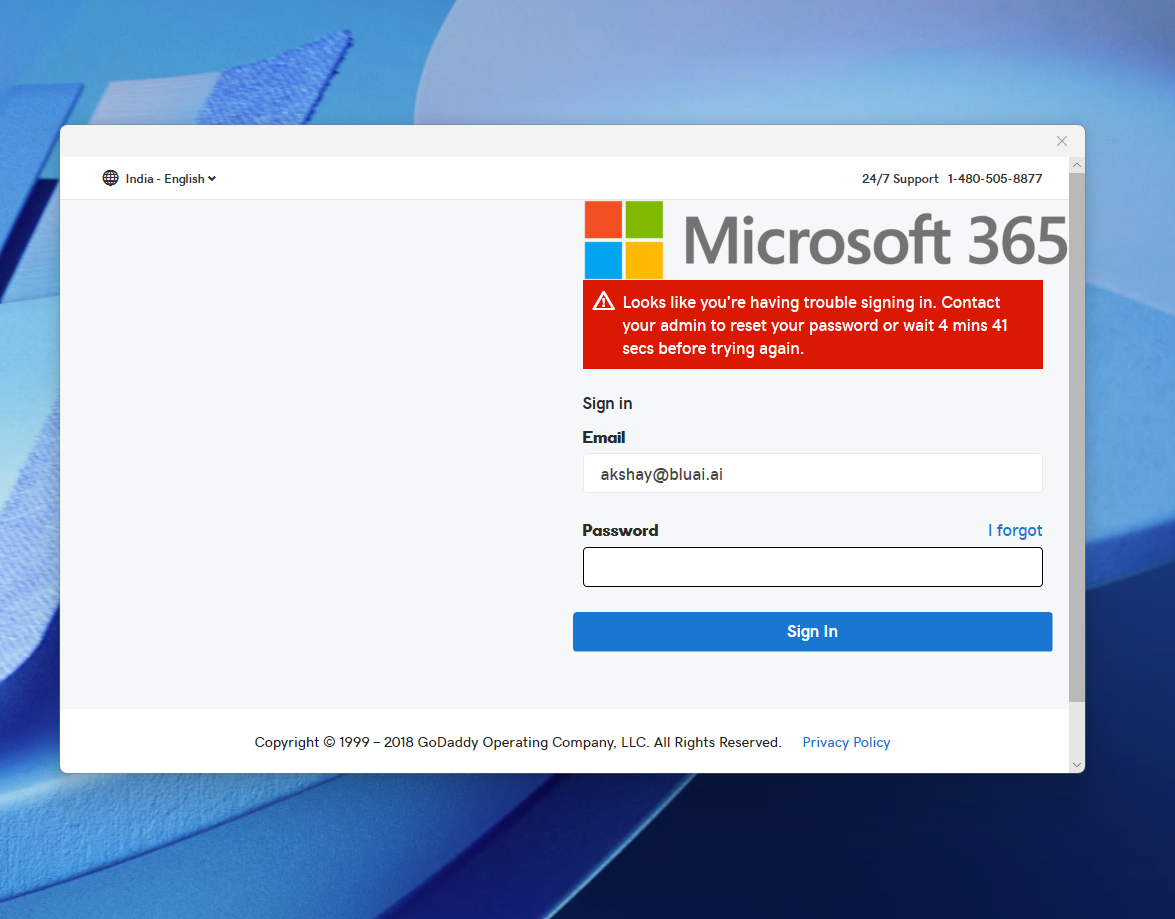Click the 24/7 Support label
Viewport: 1175px width, 919px height.
pos(900,178)
